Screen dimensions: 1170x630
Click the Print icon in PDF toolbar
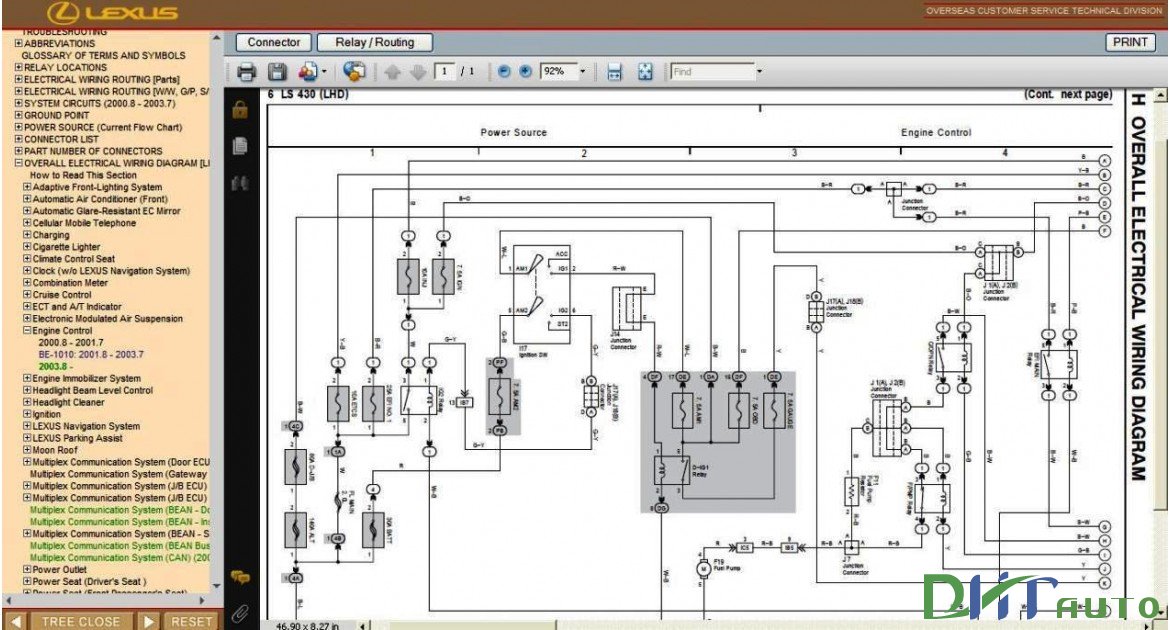(246, 72)
